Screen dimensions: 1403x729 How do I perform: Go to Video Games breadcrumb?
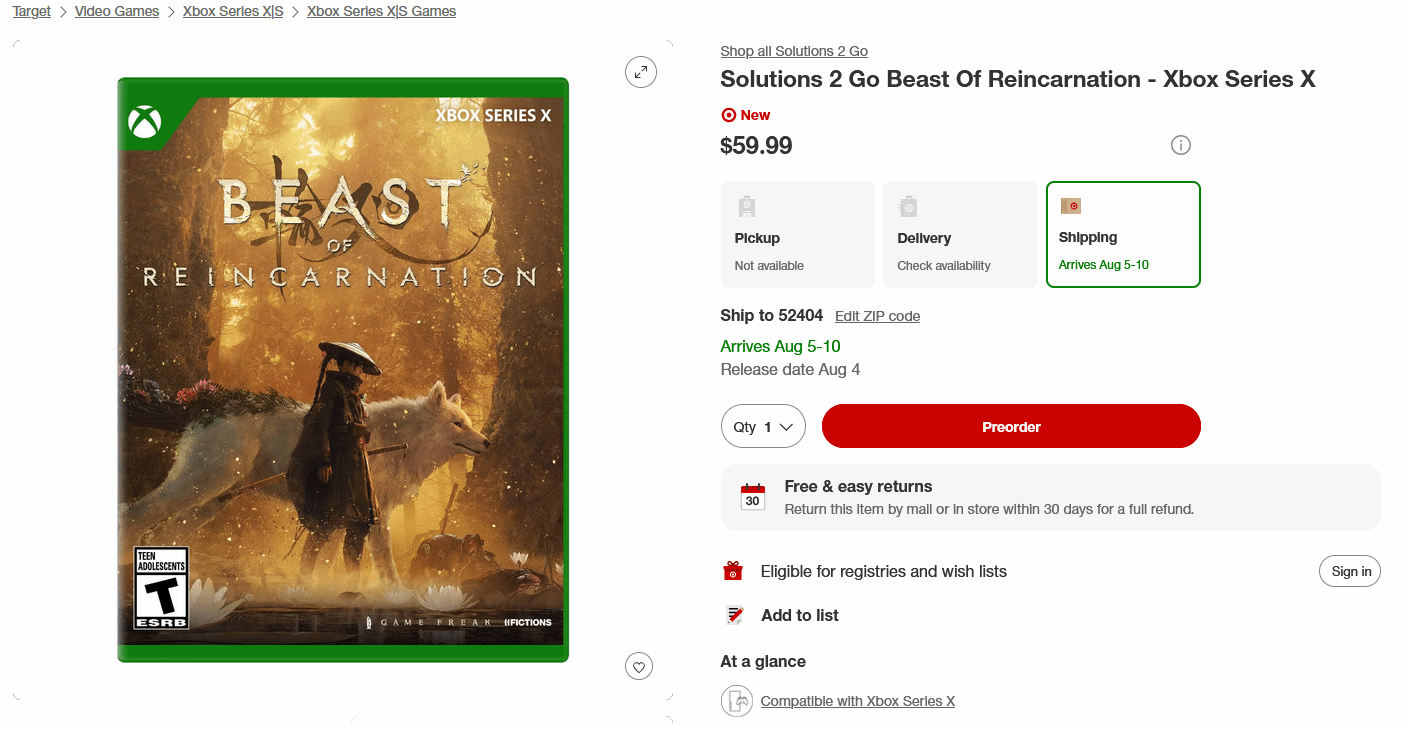(x=117, y=12)
